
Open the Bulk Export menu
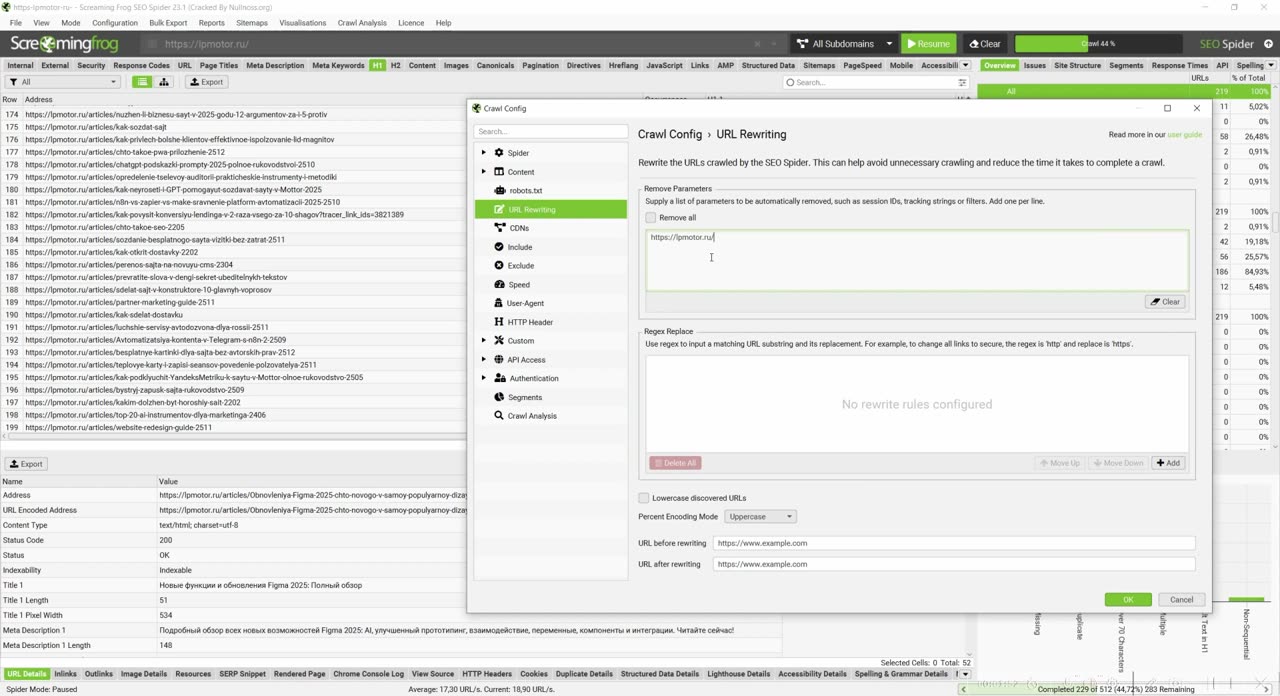[x=168, y=22]
